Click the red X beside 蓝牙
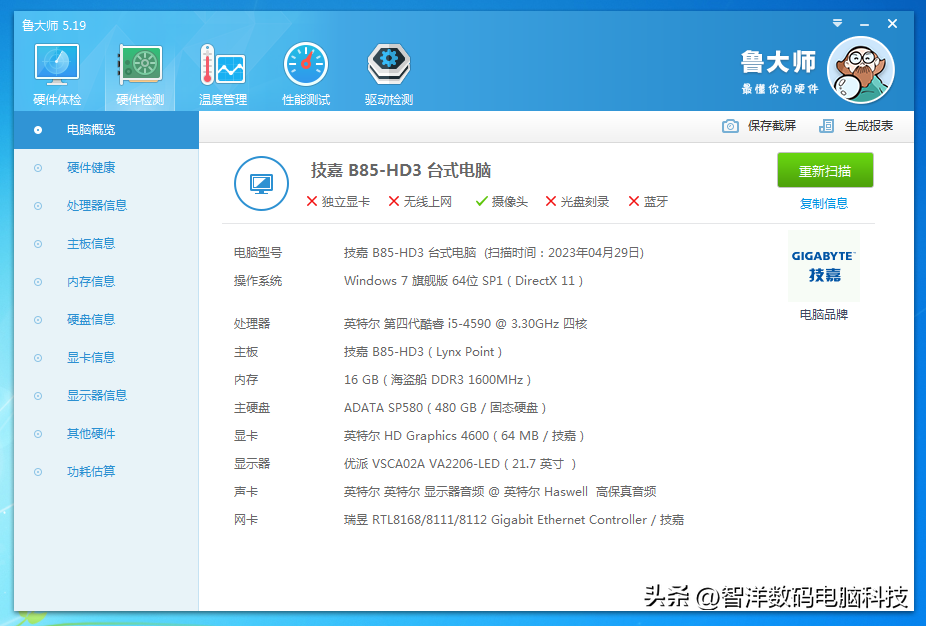The width and height of the screenshot is (926, 626). [x=634, y=201]
